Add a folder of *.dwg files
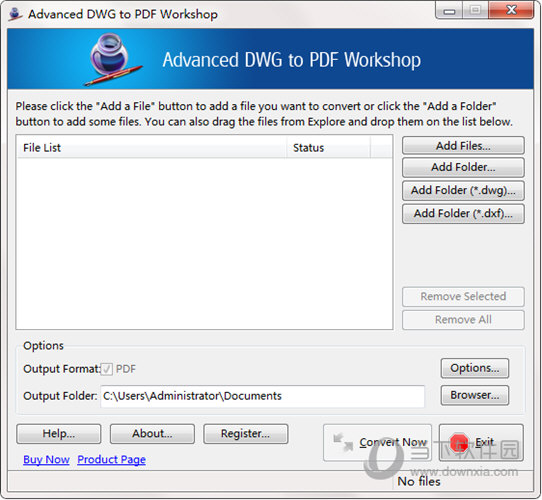Screen dimensions: 542x500 click(463, 191)
